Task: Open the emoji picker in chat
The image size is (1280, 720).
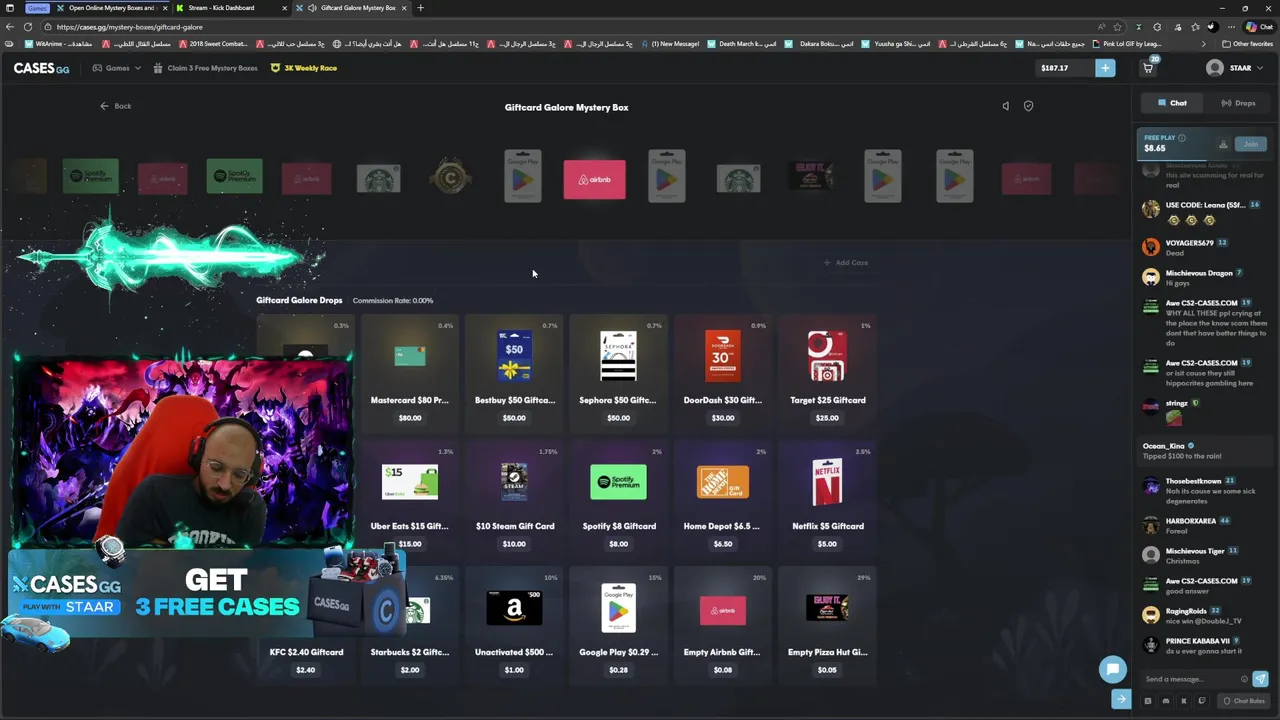Action: coord(1244,679)
